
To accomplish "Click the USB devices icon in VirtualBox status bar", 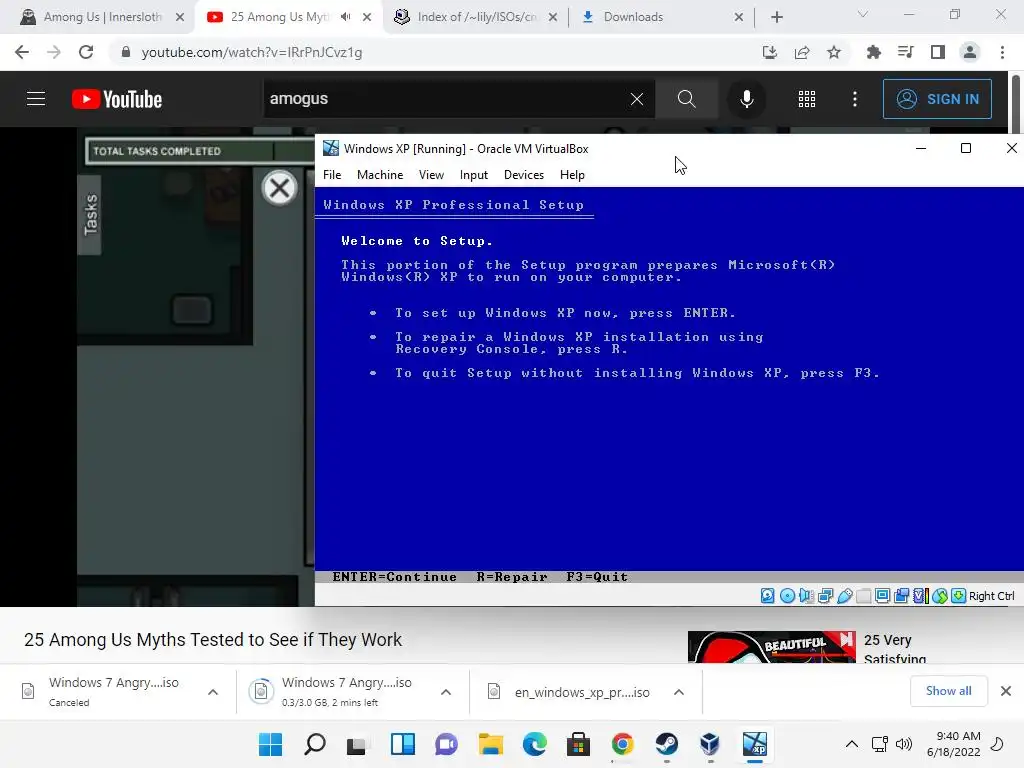I will click(x=844, y=596).
